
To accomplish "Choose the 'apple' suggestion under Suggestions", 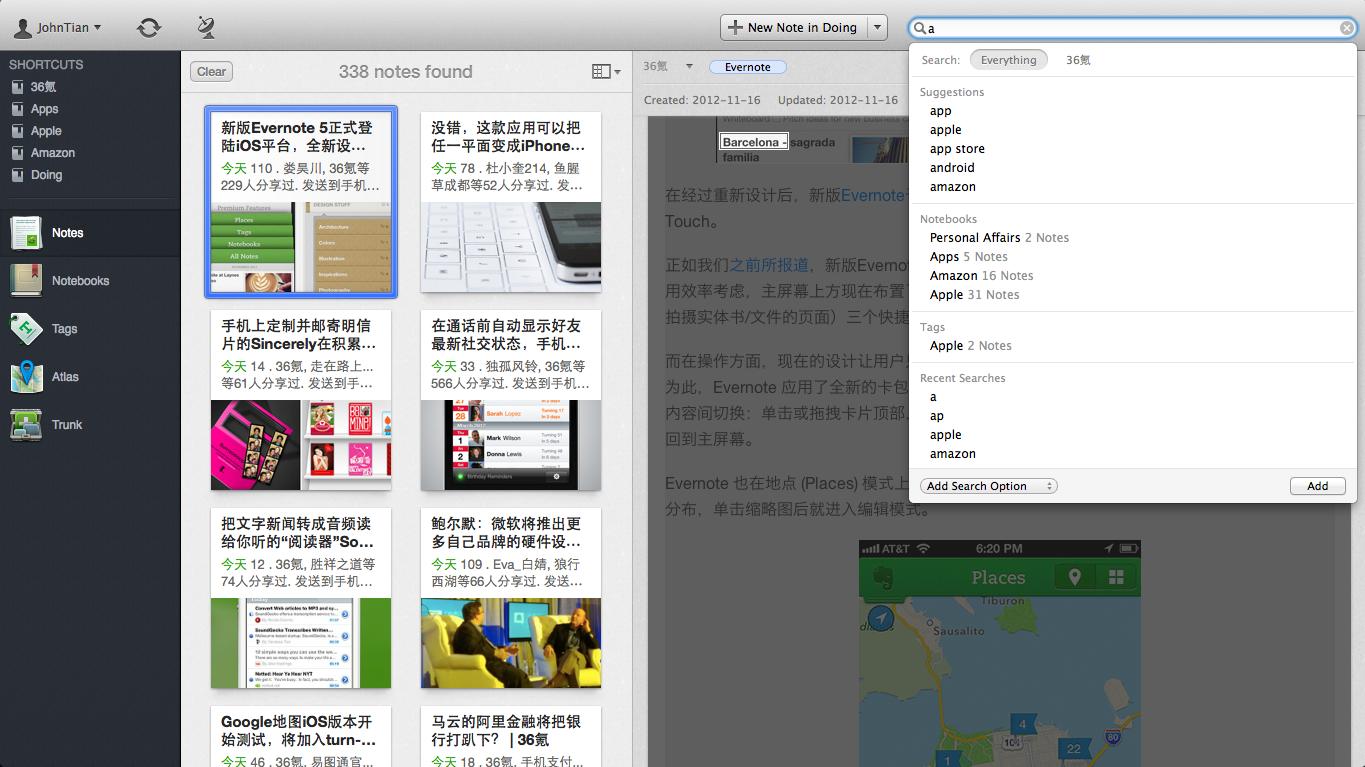I will click(x=945, y=130).
